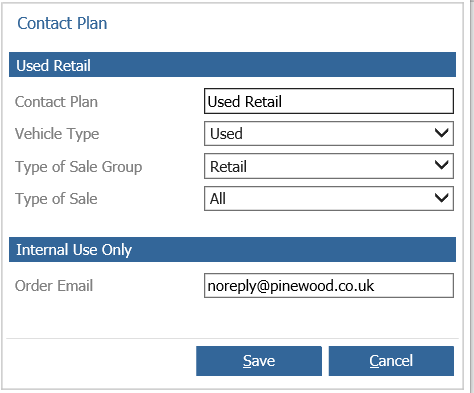Focus the Order Email text field
Screen dimensions: 474x393
329,285
